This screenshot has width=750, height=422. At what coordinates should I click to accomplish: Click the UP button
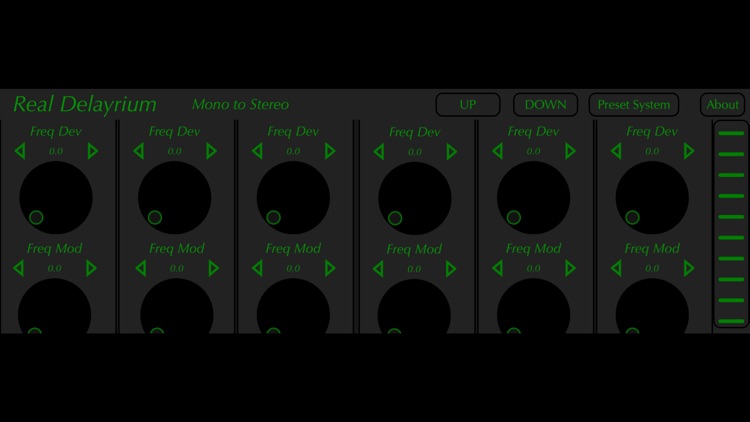point(468,105)
